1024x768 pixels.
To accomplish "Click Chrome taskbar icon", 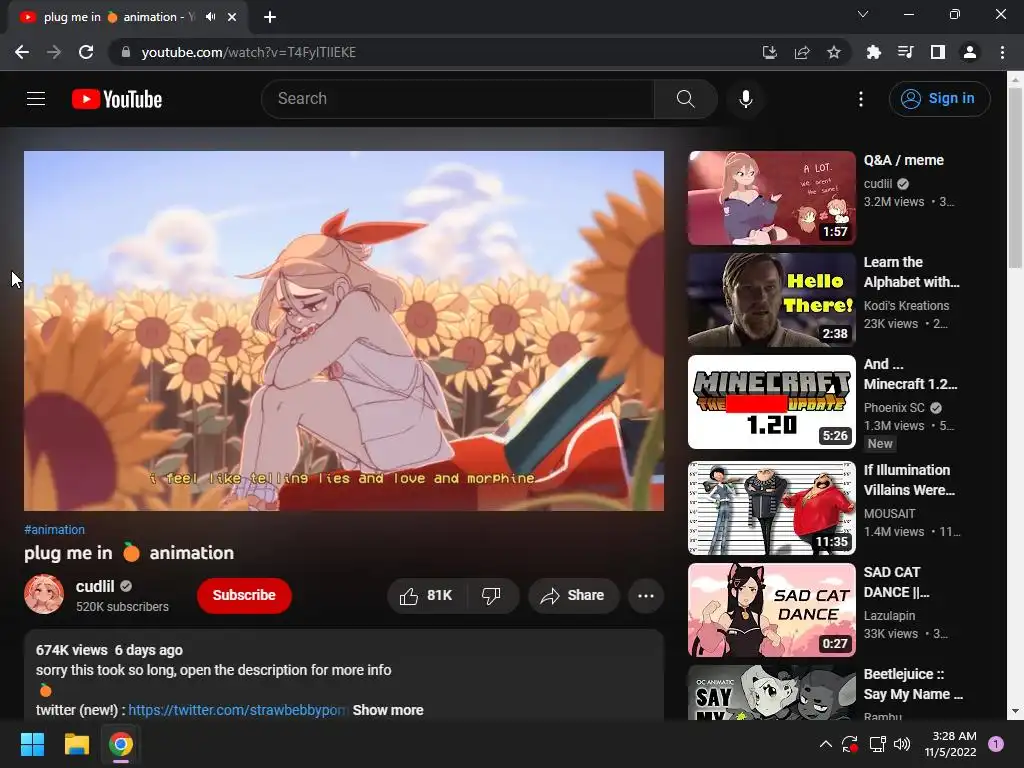I will [121, 744].
